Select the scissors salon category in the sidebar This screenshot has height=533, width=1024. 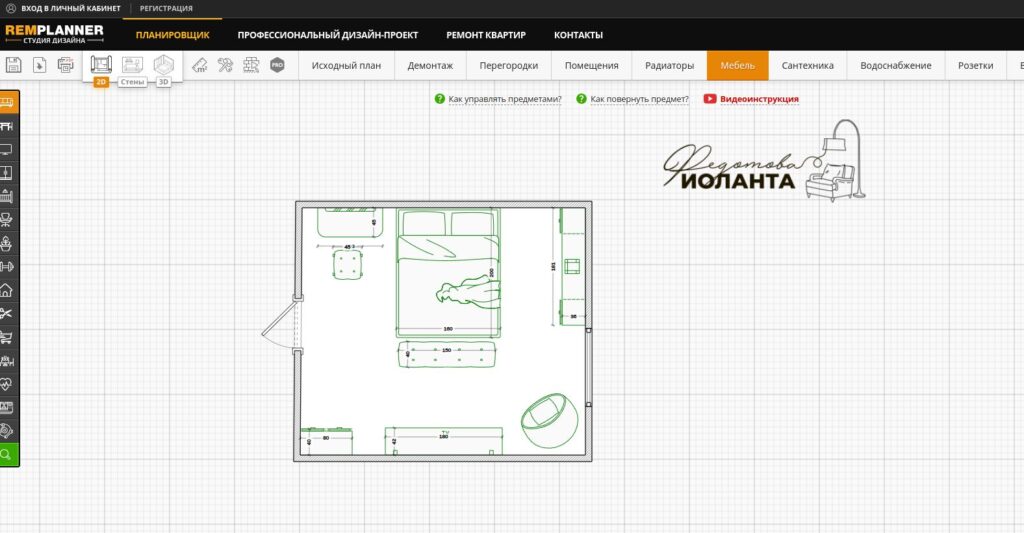tap(7, 314)
